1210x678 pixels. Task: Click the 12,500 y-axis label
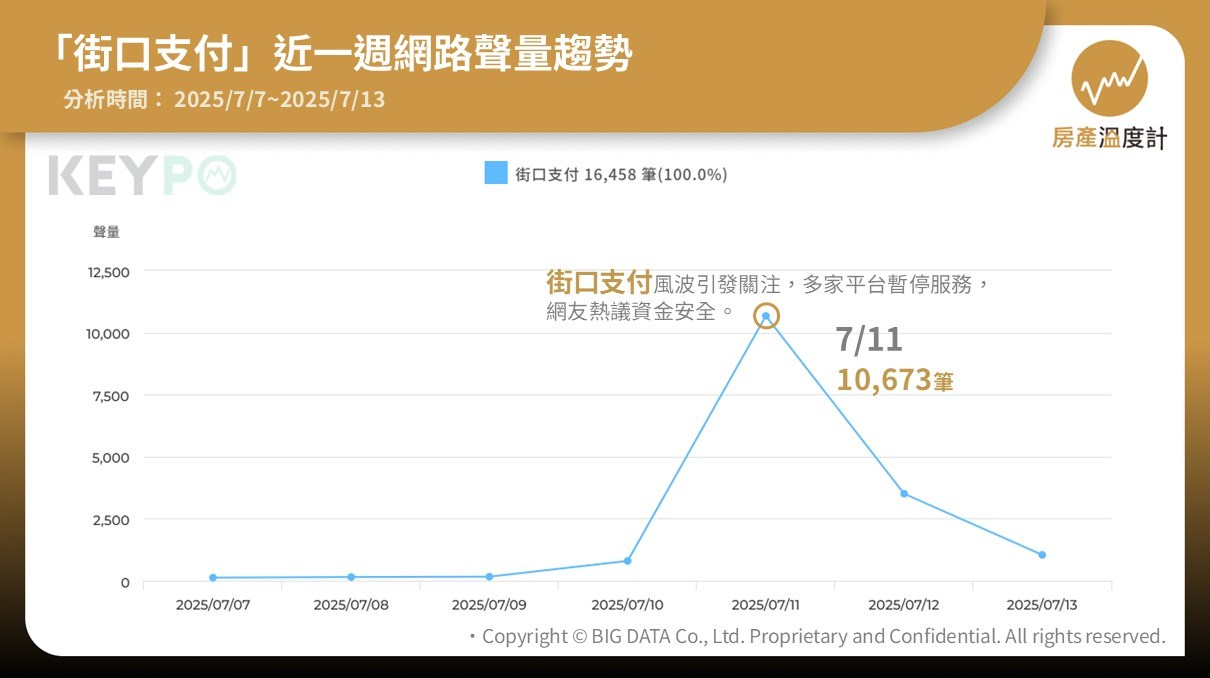pos(109,272)
